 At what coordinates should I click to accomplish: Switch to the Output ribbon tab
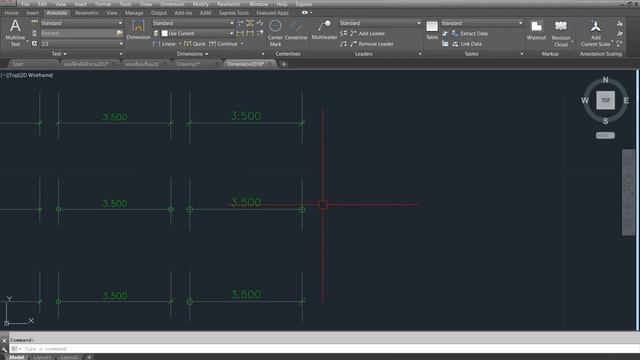click(x=159, y=13)
